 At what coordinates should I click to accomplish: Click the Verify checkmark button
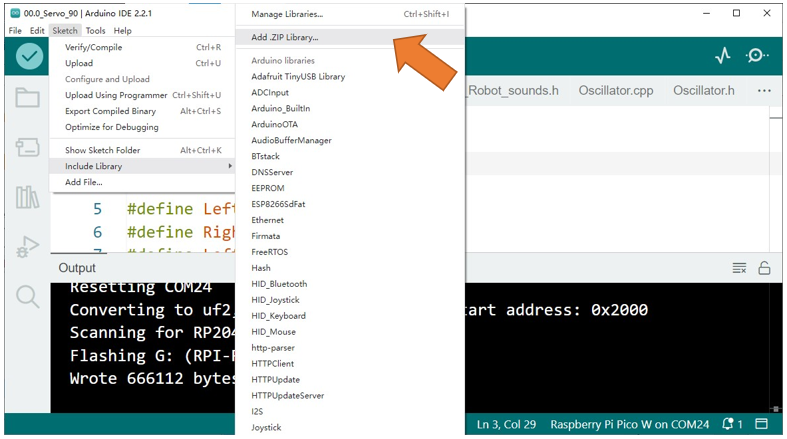29,56
